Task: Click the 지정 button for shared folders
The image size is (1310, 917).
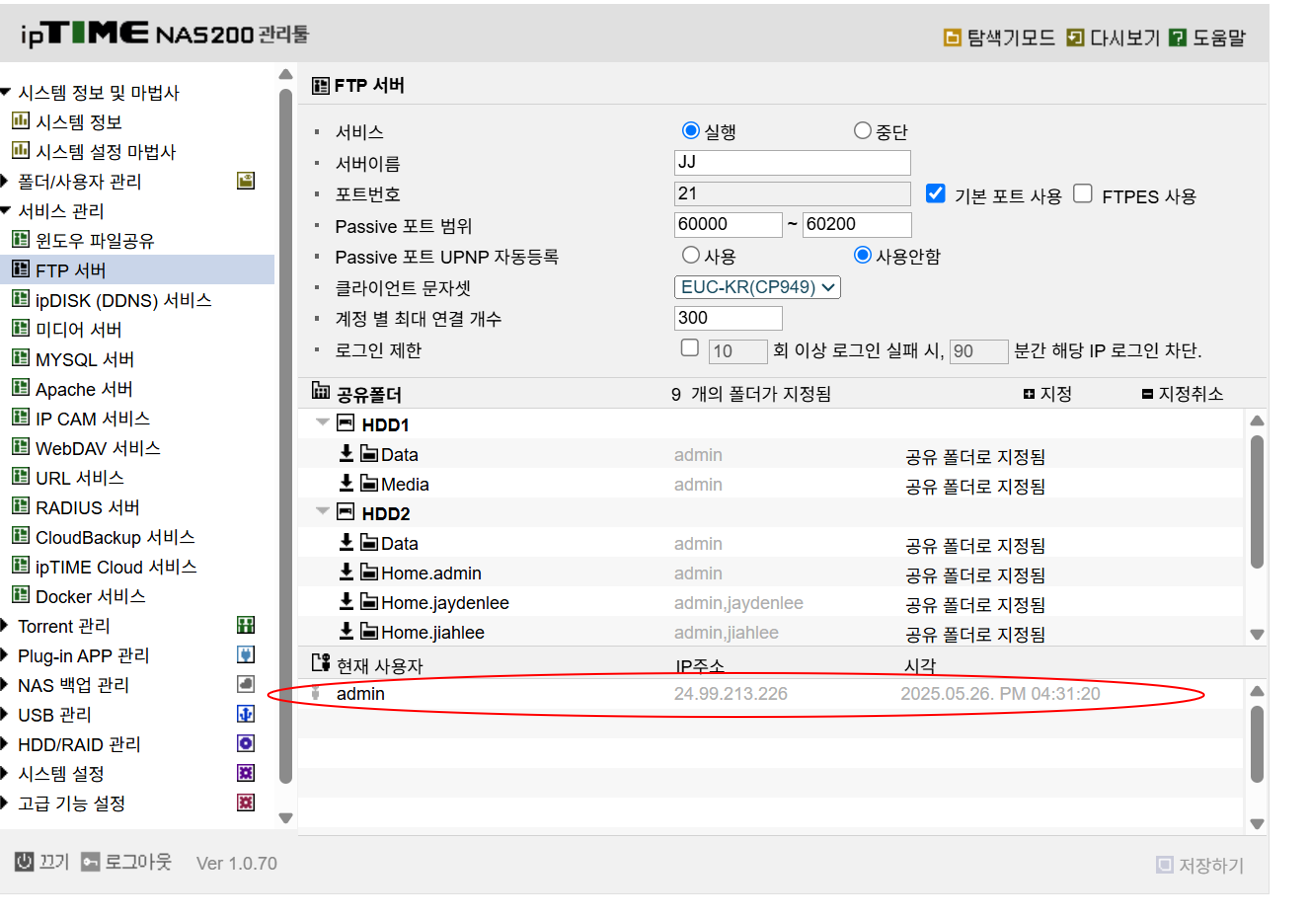Action: tap(1047, 394)
